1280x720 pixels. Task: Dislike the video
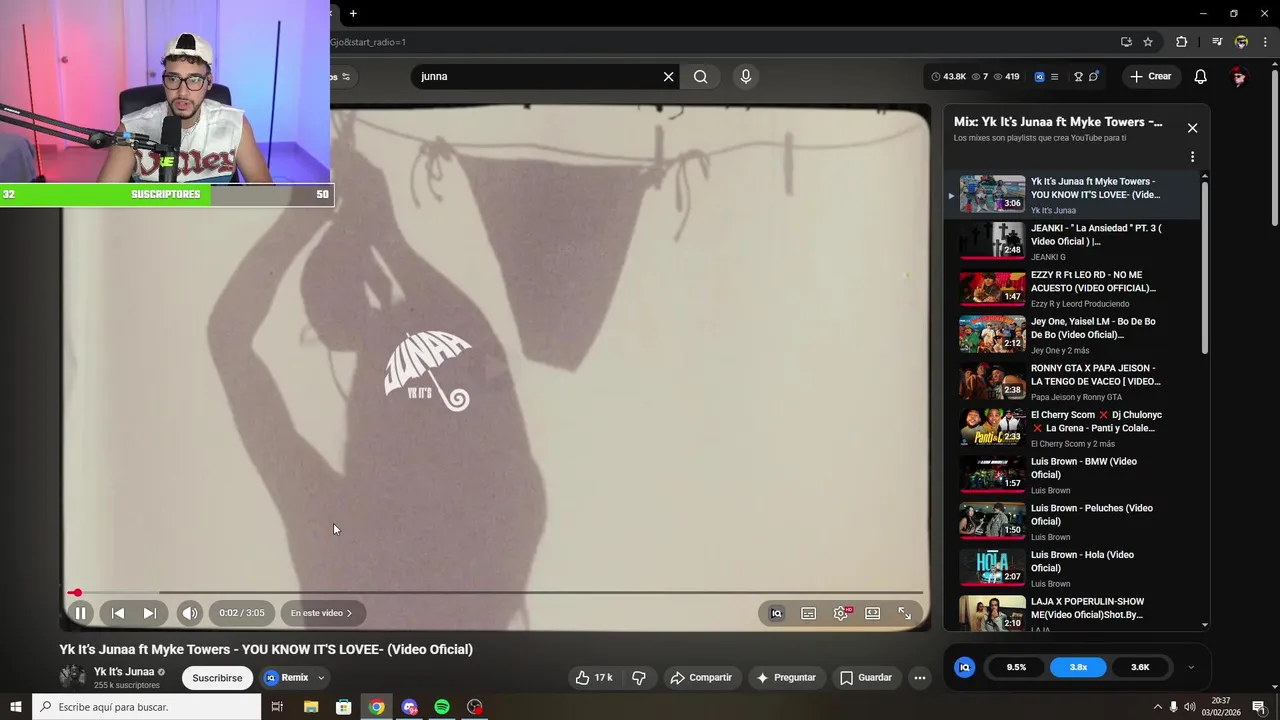point(639,678)
